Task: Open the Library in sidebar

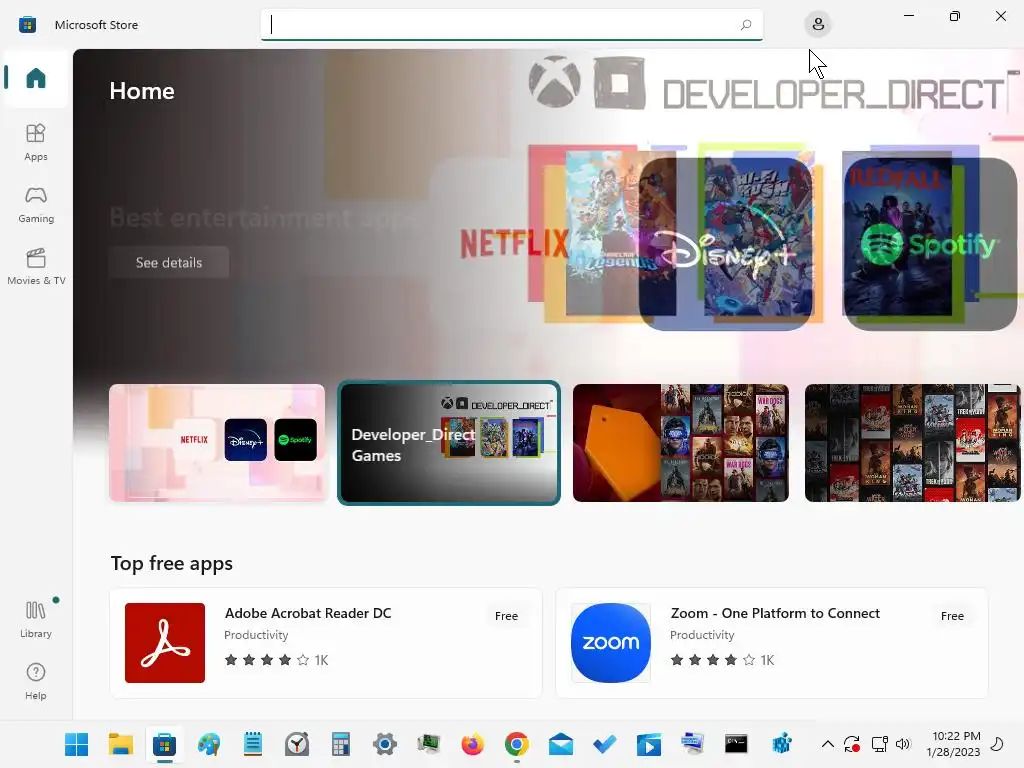Action: pyautogui.click(x=36, y=619)
